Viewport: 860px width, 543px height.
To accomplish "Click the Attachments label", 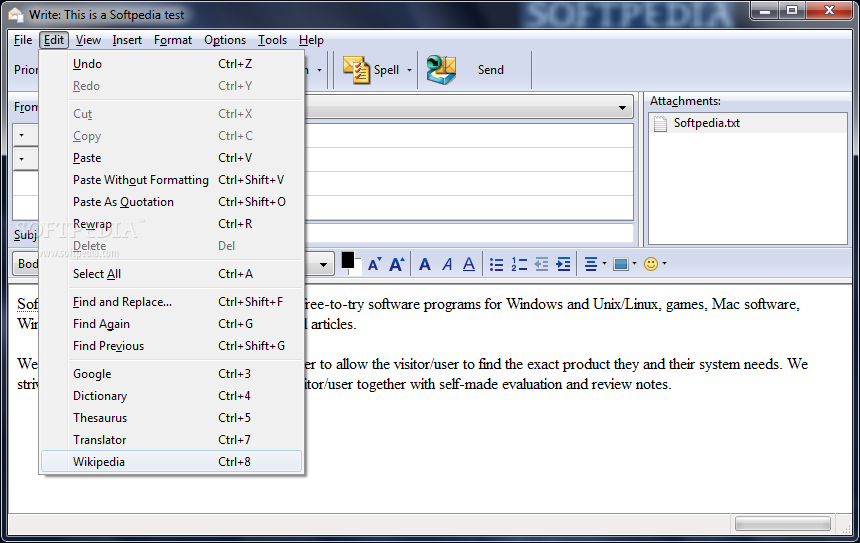I will coord(685,101).
